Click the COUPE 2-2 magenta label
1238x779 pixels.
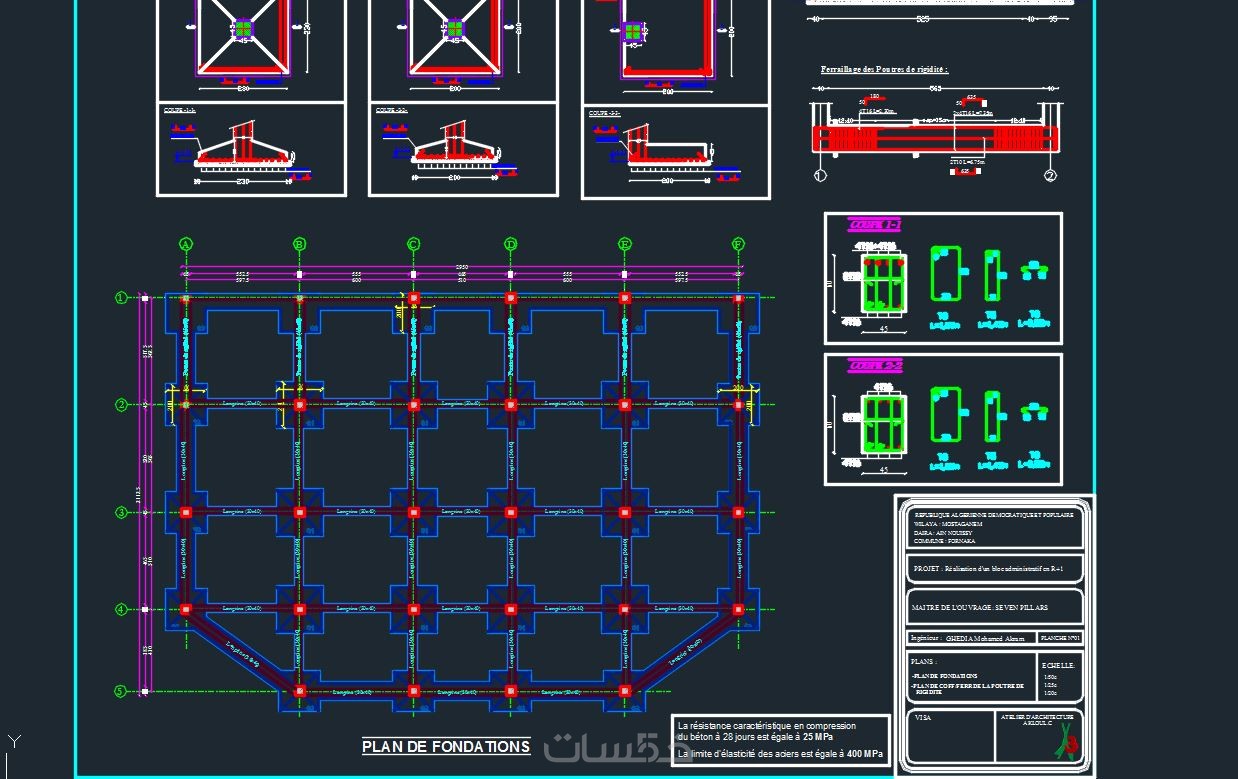coord(875,366)
